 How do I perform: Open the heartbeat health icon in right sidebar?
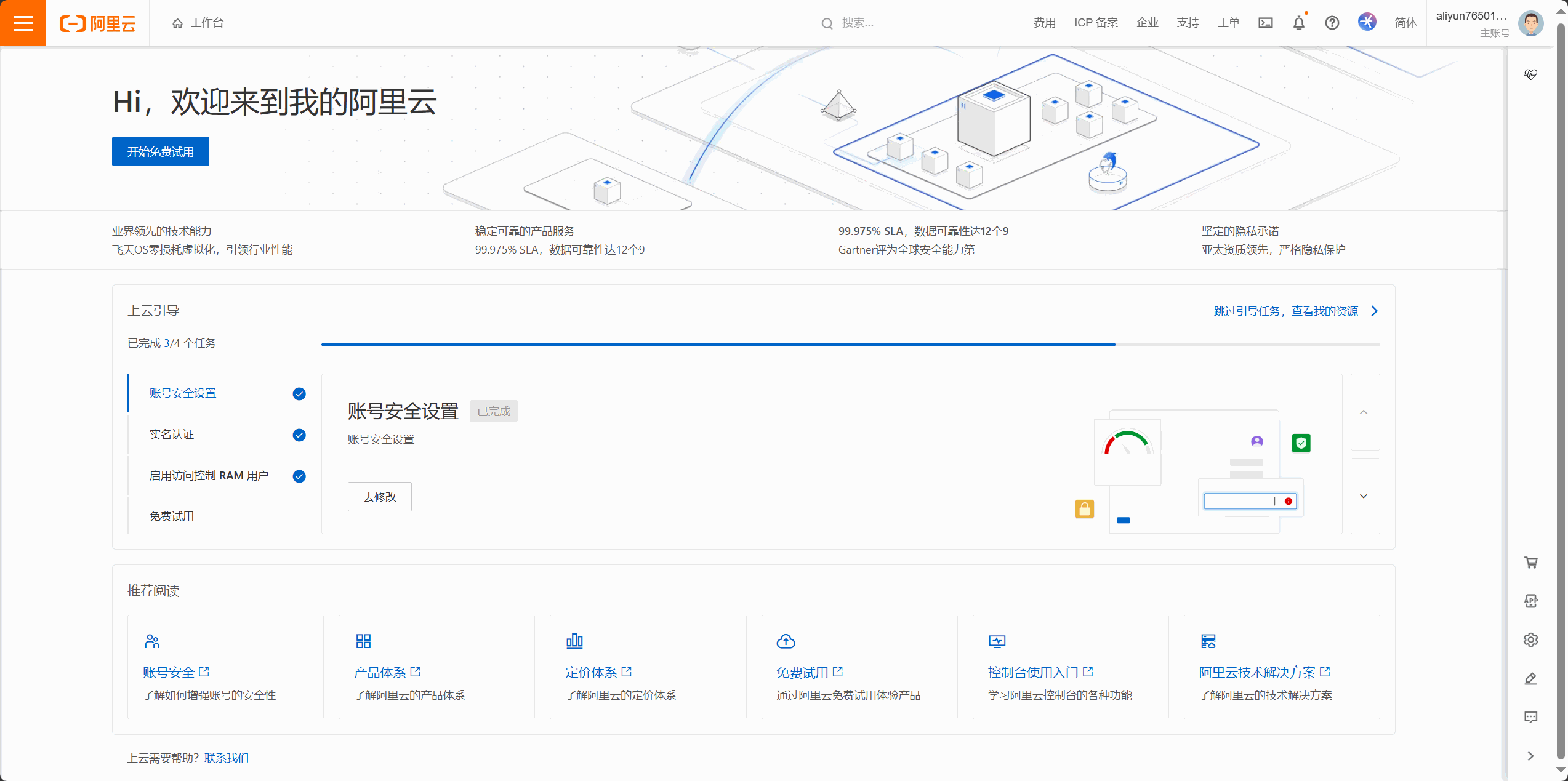[x=1531, y=74]
